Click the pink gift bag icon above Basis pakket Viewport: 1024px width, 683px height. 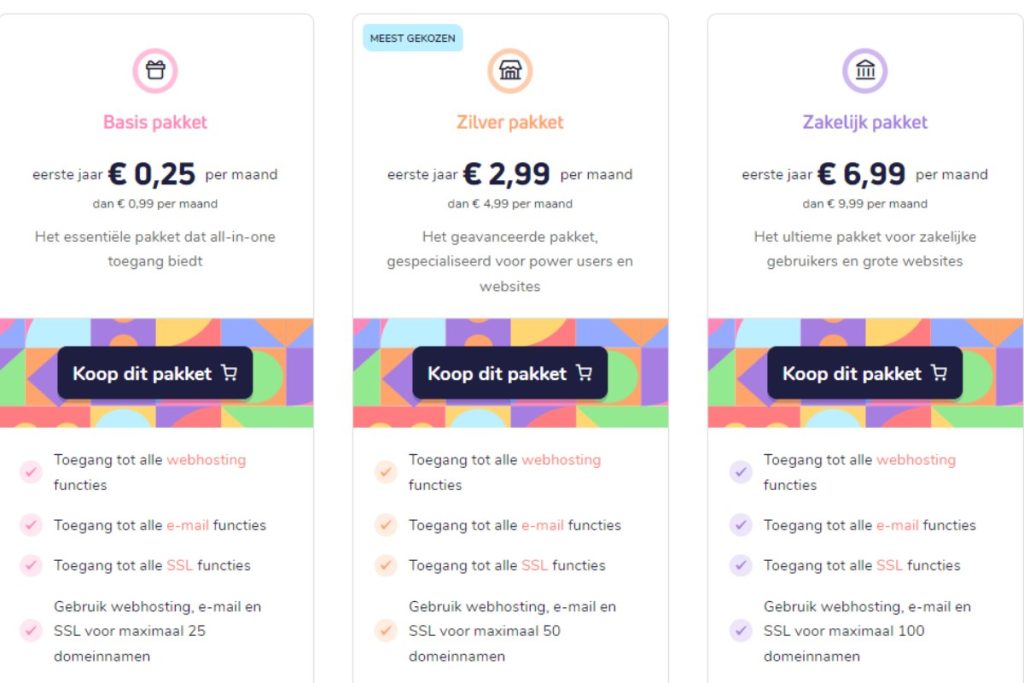click(x=155, y=69)
